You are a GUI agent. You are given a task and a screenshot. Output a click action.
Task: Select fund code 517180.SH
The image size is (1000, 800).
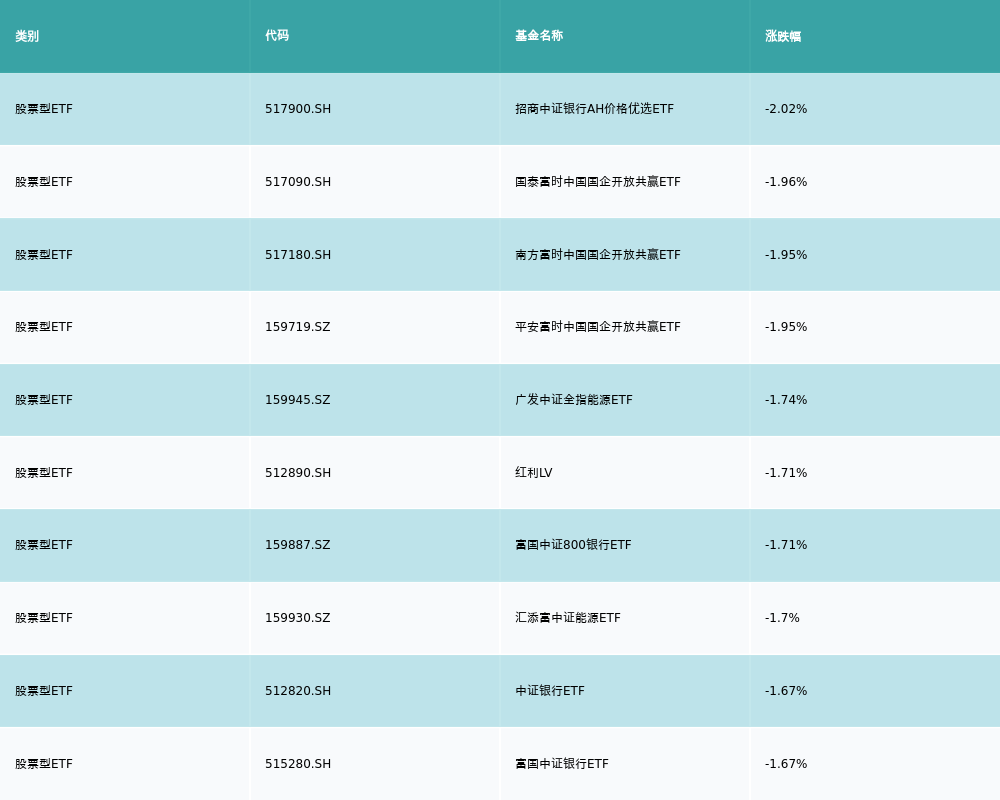(298, 255)
